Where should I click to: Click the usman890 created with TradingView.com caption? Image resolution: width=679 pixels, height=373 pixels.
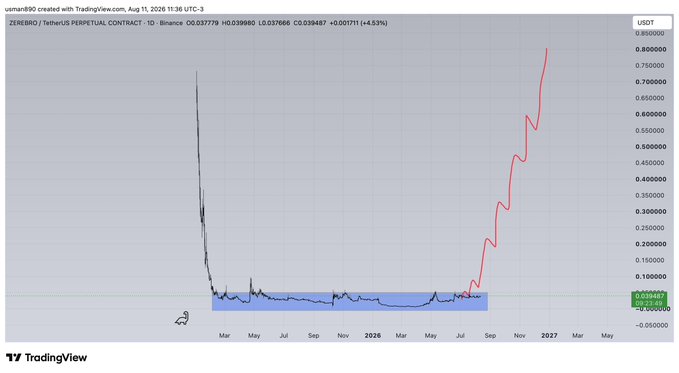[x=104, y=9]
